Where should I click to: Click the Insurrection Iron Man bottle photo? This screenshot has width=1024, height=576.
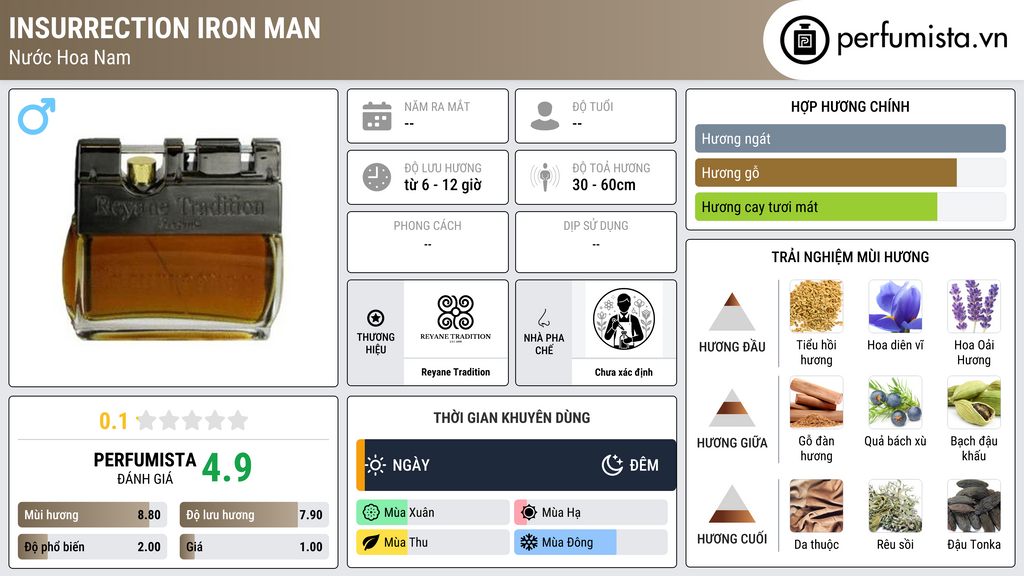(x=173, y=239)
